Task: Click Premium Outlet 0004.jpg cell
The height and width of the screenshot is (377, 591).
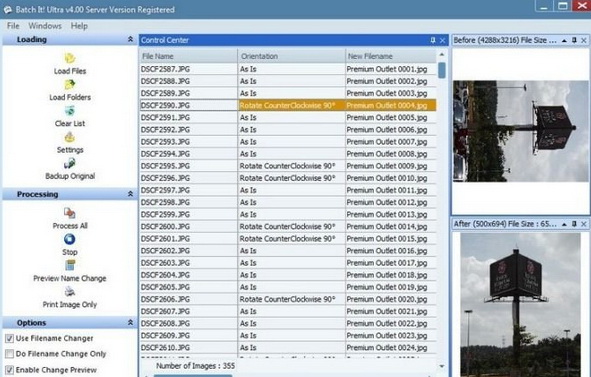Action: 390,105
